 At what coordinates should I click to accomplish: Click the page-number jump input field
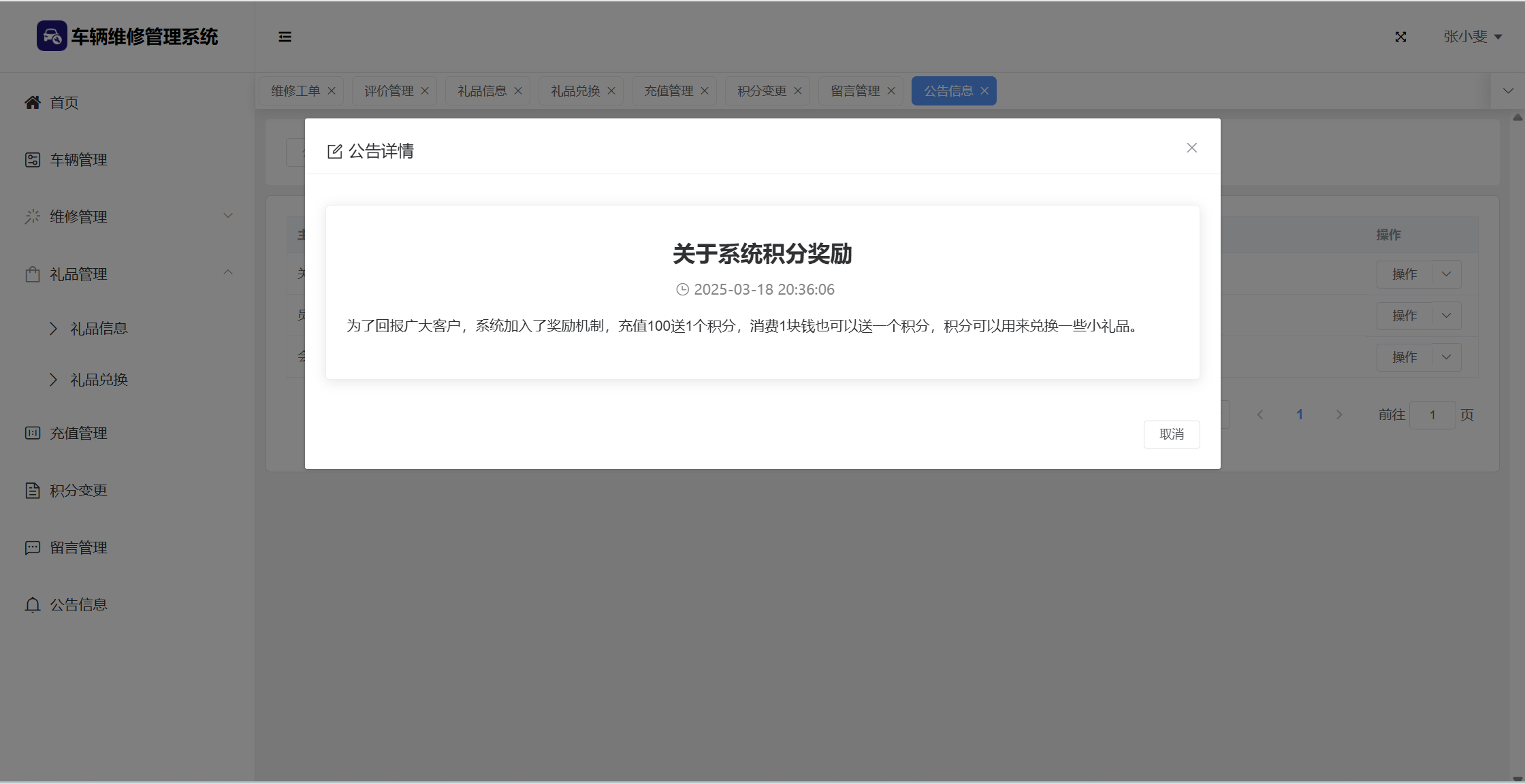tap(1432, 414)
